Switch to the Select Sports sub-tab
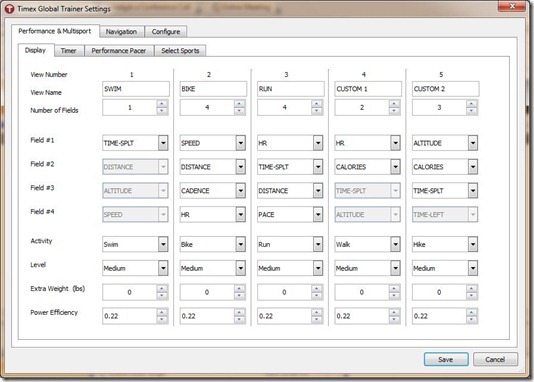This screenshot has height=382, width=534. (x=180, y=51)
